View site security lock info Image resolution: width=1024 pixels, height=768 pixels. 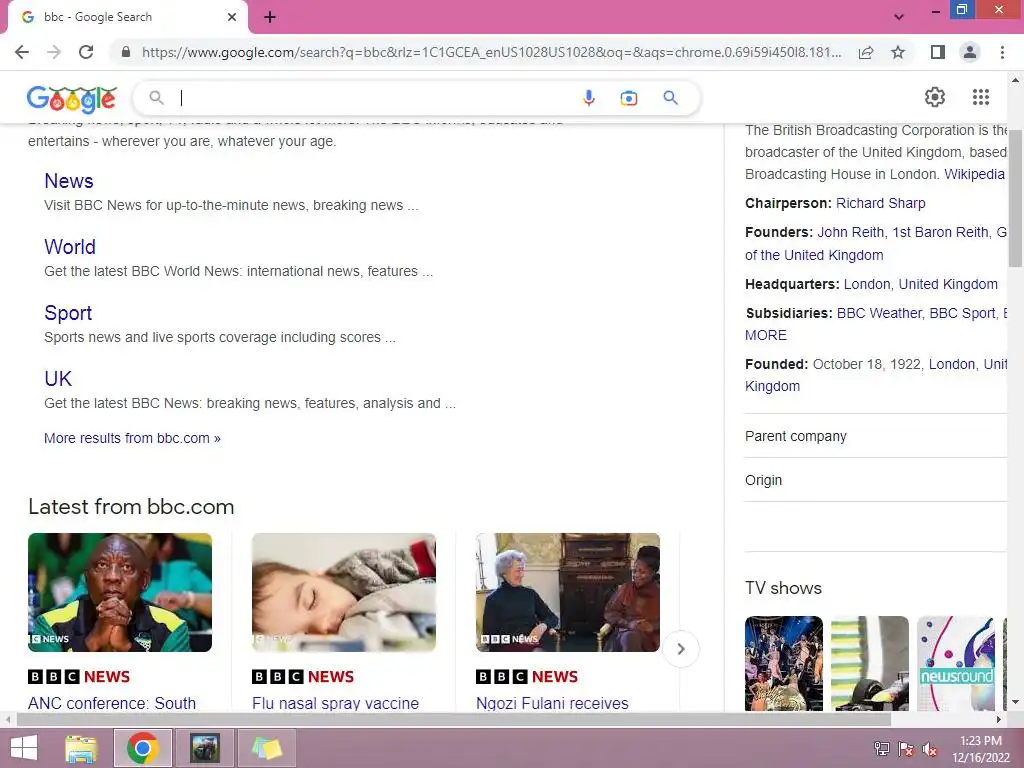pos(126,52)
